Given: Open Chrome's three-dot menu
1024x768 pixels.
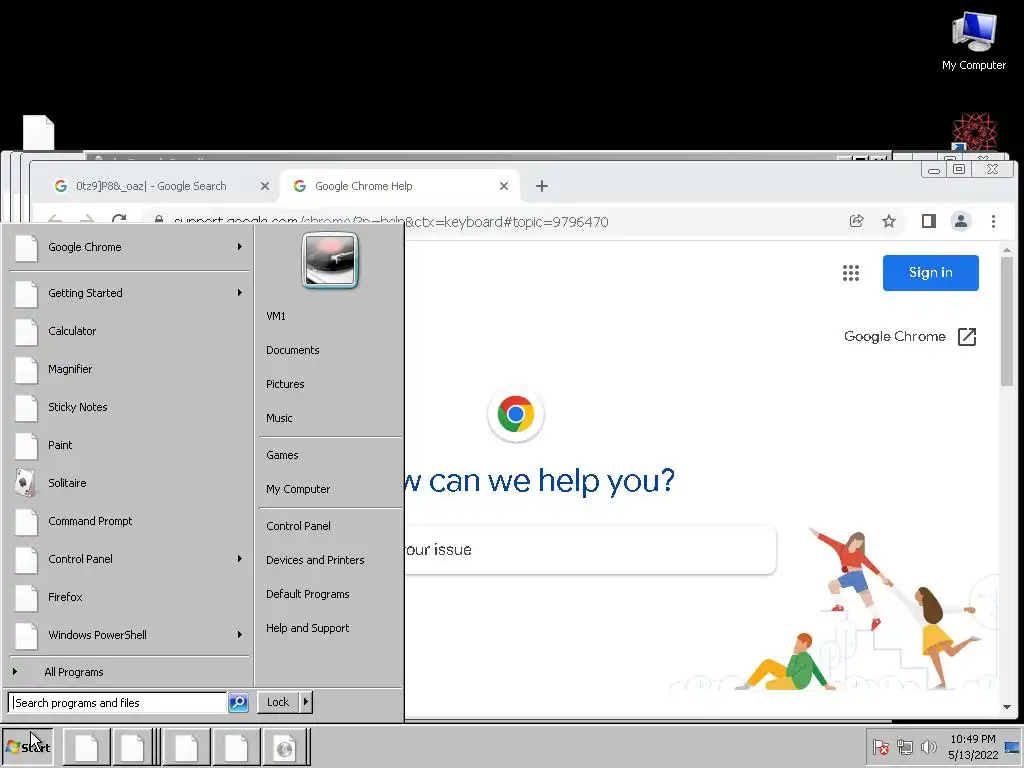Looking at the screenshot, I should tap(993, 221).
